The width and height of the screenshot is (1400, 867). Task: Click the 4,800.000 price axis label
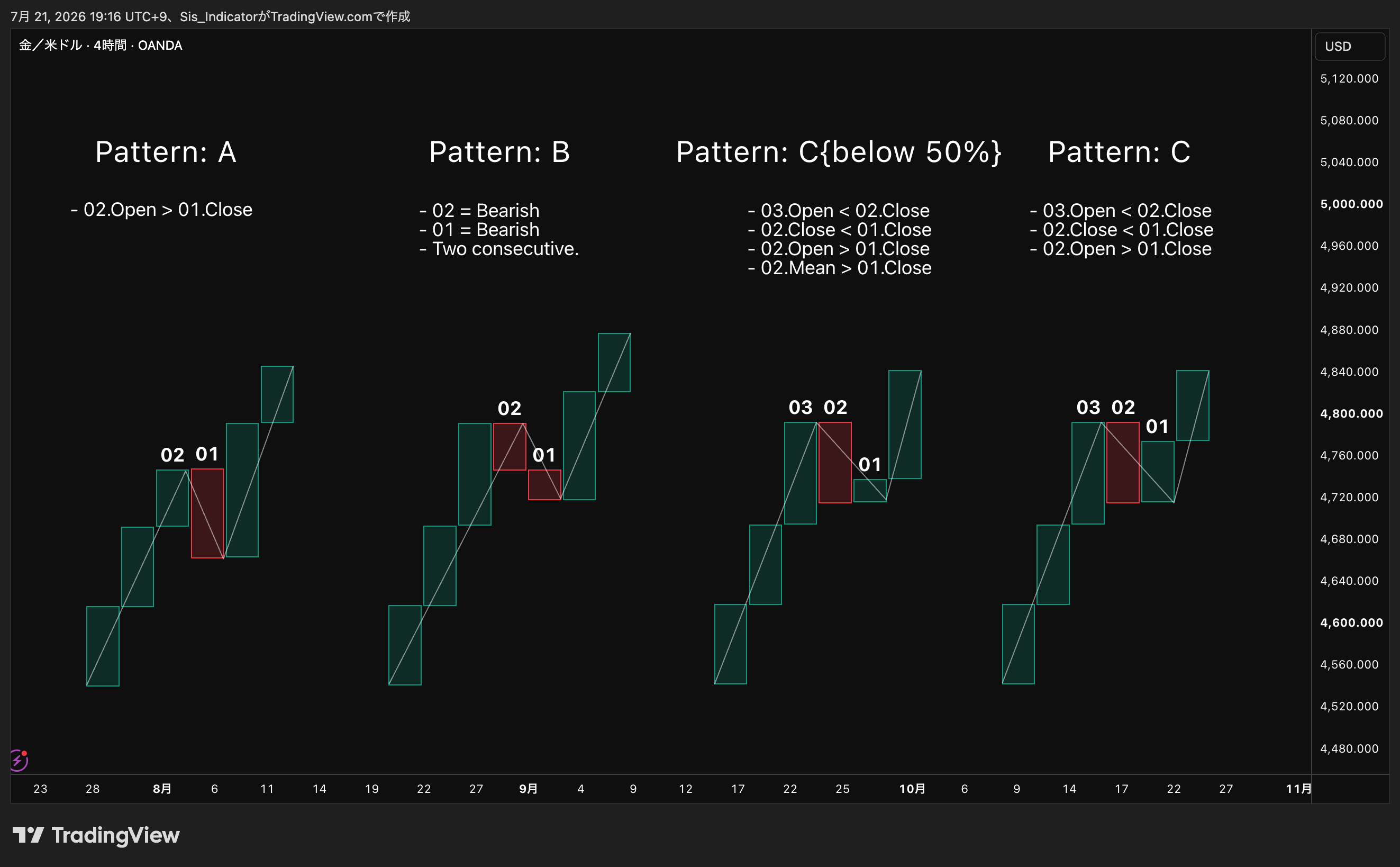click(x=1351, y=413)
